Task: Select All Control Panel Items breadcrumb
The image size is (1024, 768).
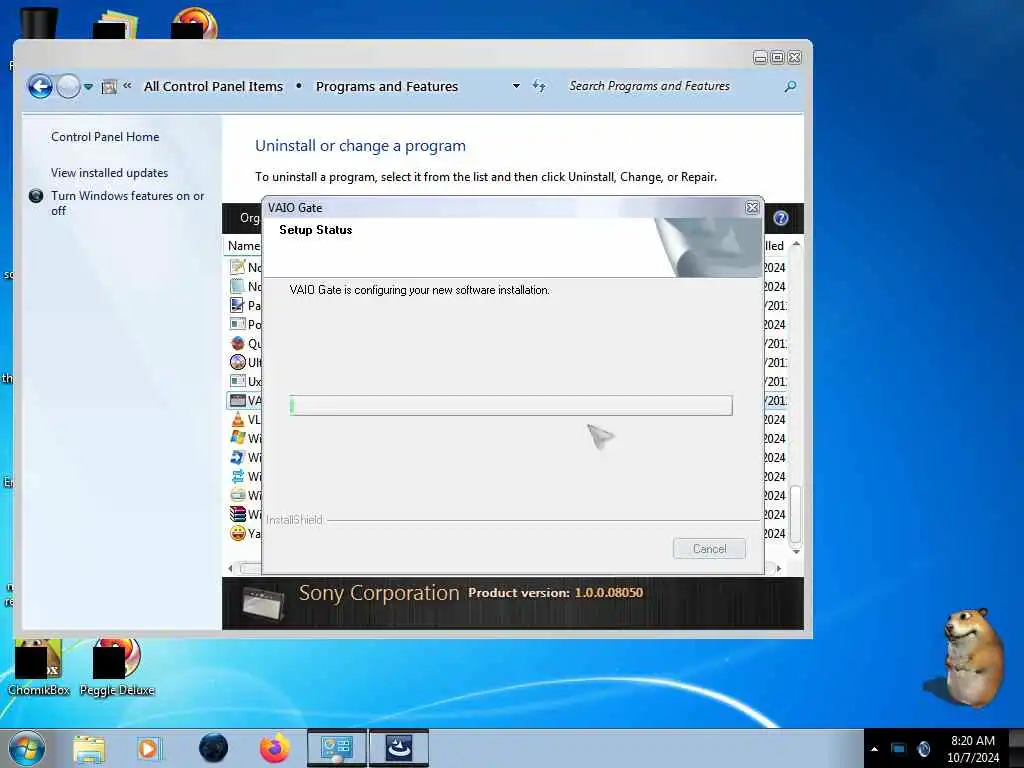Action: tap(213, 86)
